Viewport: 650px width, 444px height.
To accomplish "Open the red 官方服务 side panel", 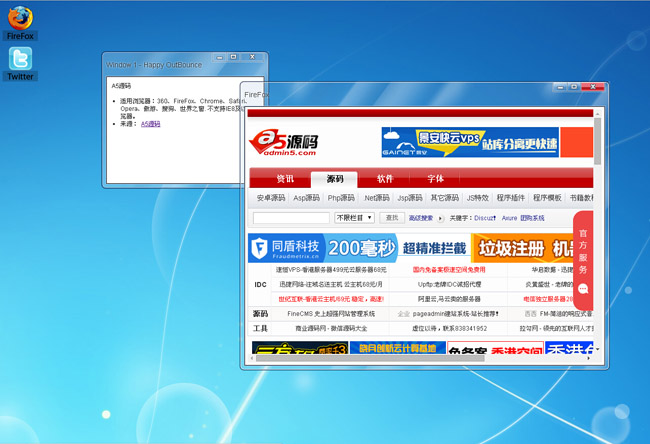I will pyautogui.click(x=583, y=260).
